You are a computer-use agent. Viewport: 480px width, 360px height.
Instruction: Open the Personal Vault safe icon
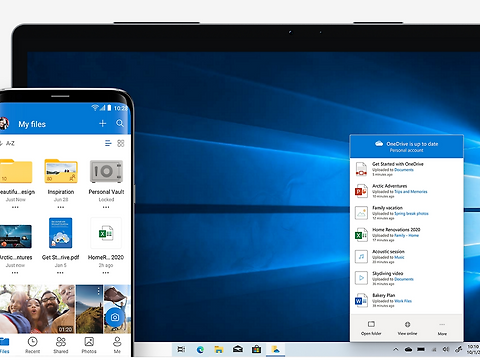click(x=106, y=171)
